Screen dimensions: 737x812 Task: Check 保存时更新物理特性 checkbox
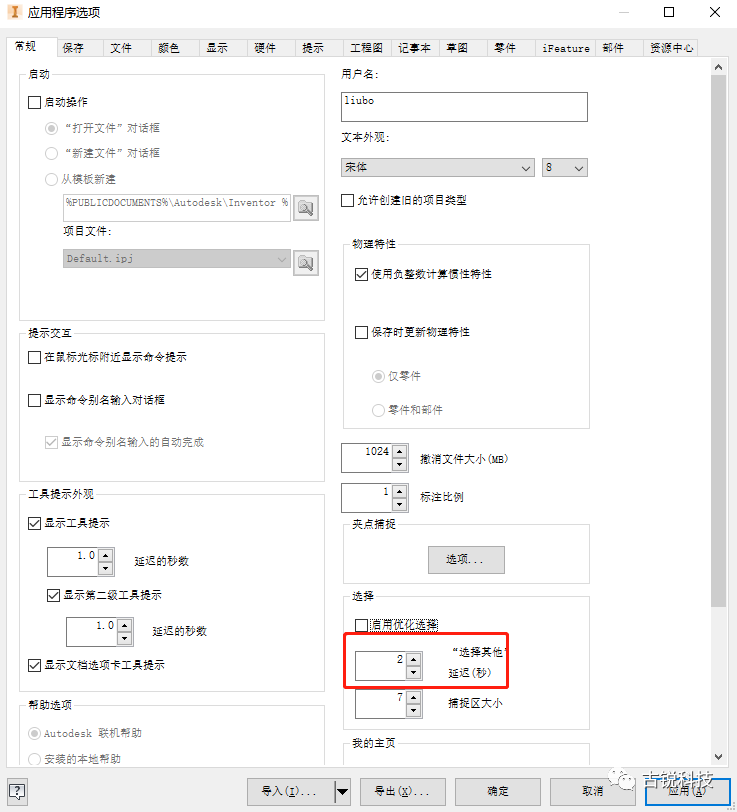pos(361,332)
